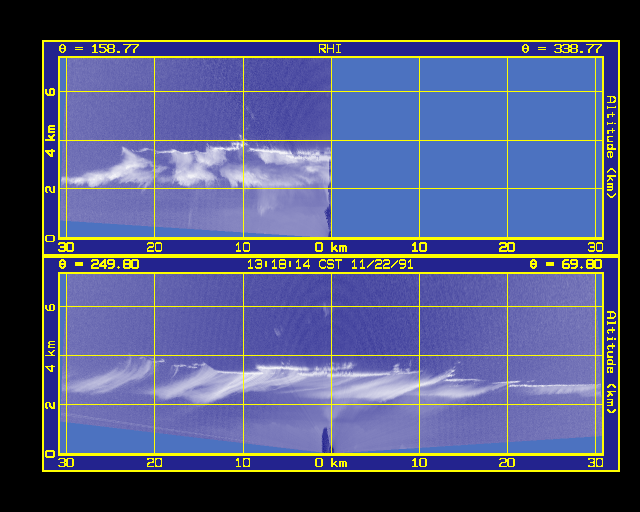Viewport: 640px width, 512px height.
Task: Click the '10' label on the 69.80 side of the lower panel
Action: pyautogui.click(x=419, y=463)
